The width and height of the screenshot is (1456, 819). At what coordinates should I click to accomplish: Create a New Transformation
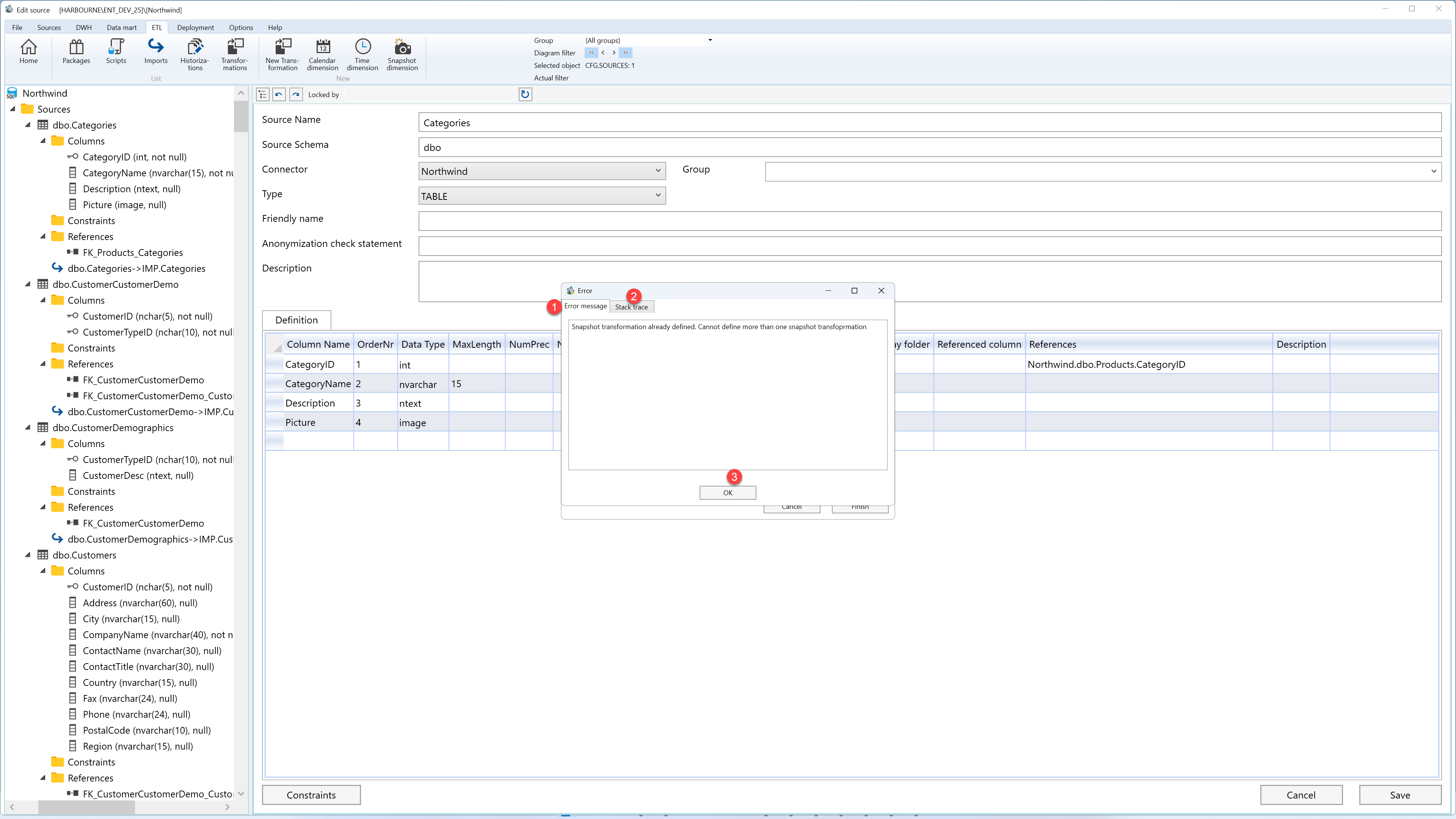(x=282, y=55)
